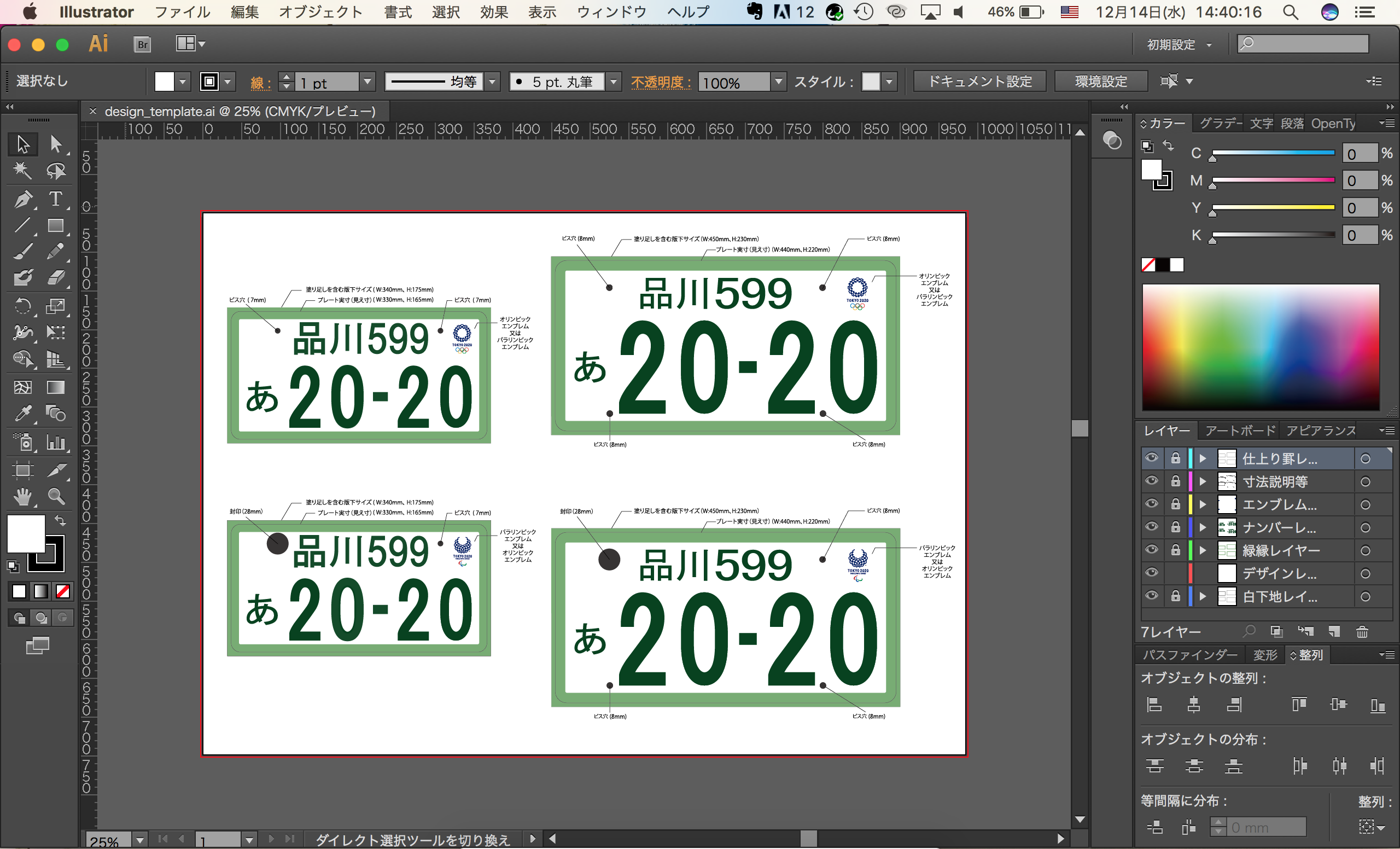Open macOS Spotlight search
Screen dimensions: 1400x849
pyautogui.click(x=1290, y=12)
